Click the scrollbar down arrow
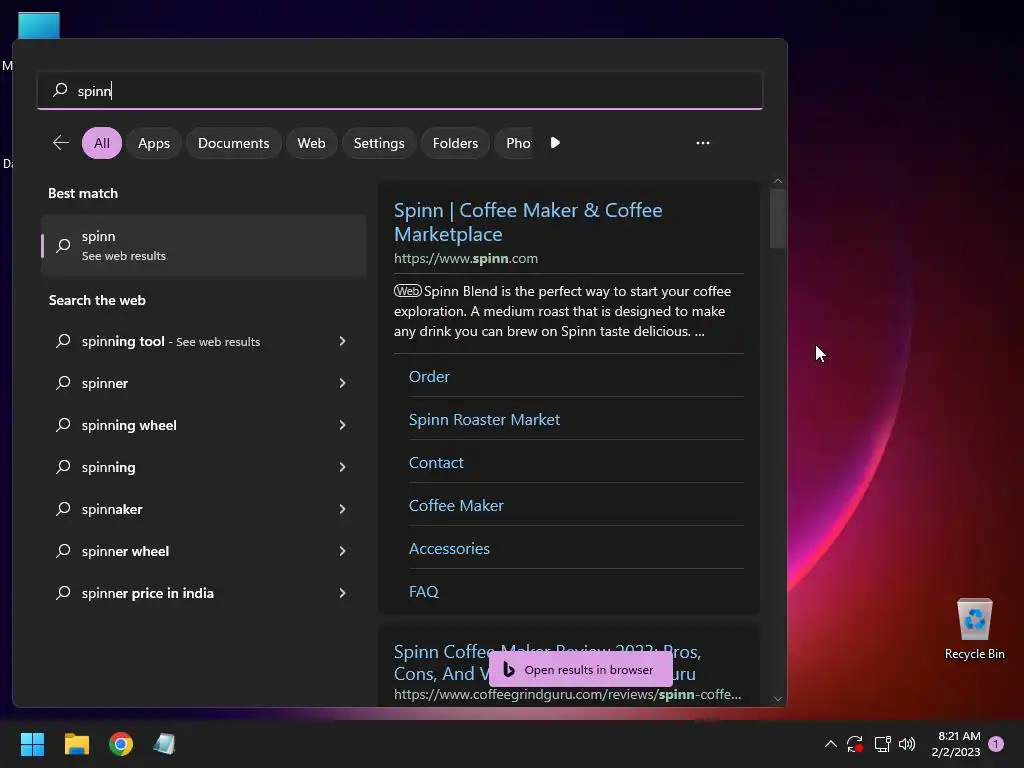The width and height of the screenshot is (1024, 768). tap(777, 698)
